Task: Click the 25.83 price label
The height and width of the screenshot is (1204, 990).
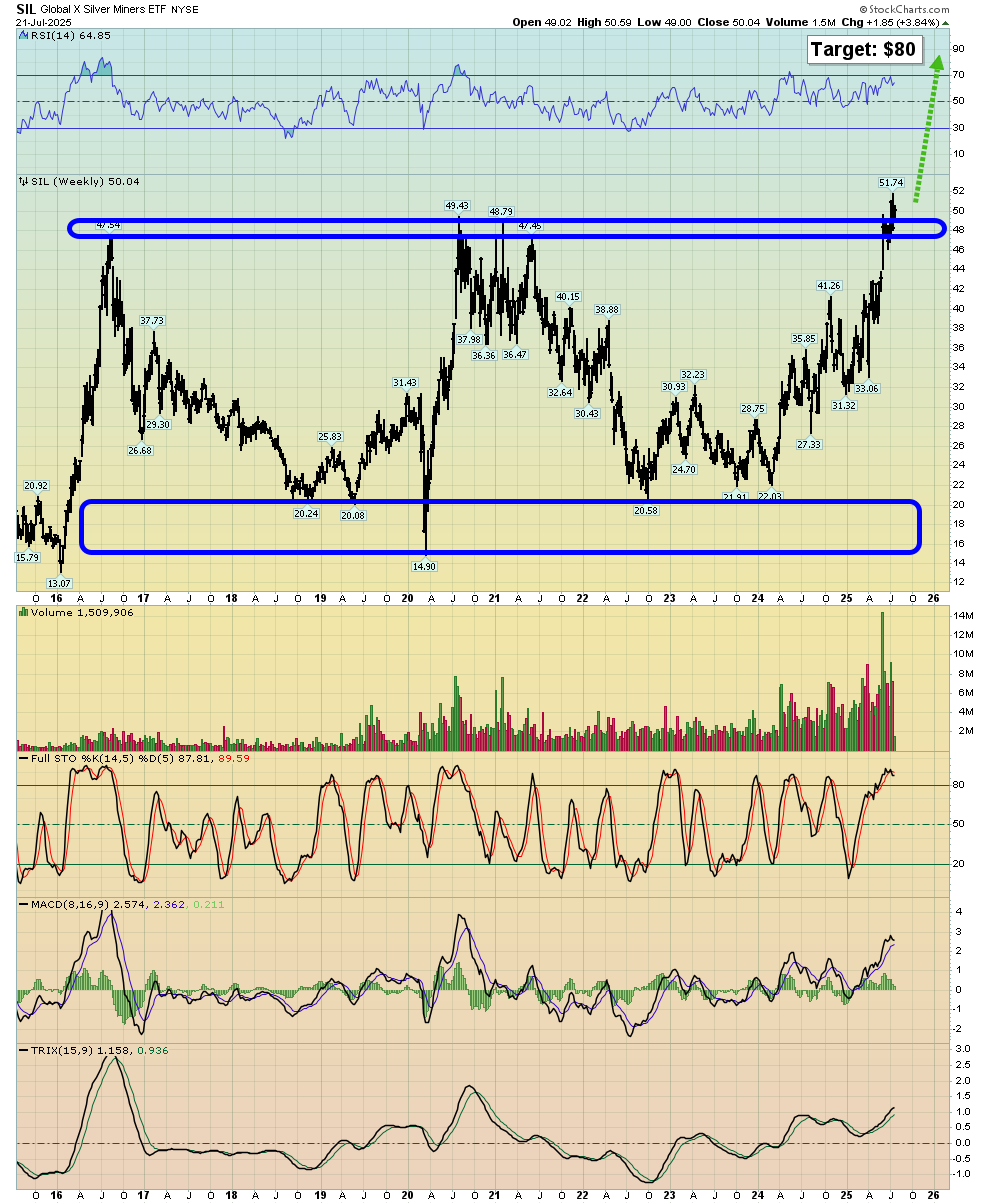Action: (x=330, y=437)
